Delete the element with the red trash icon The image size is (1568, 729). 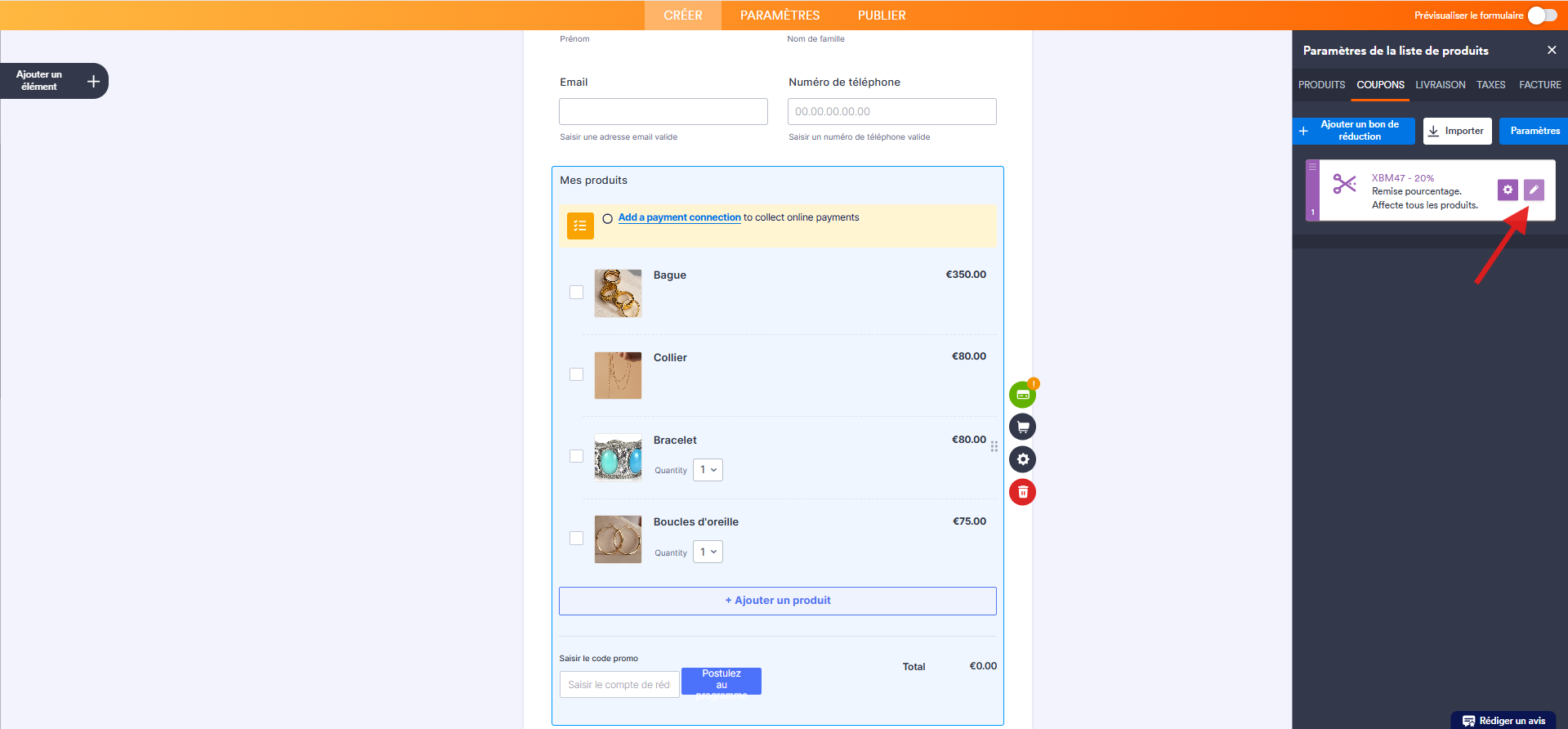[x=1022, y=492]
